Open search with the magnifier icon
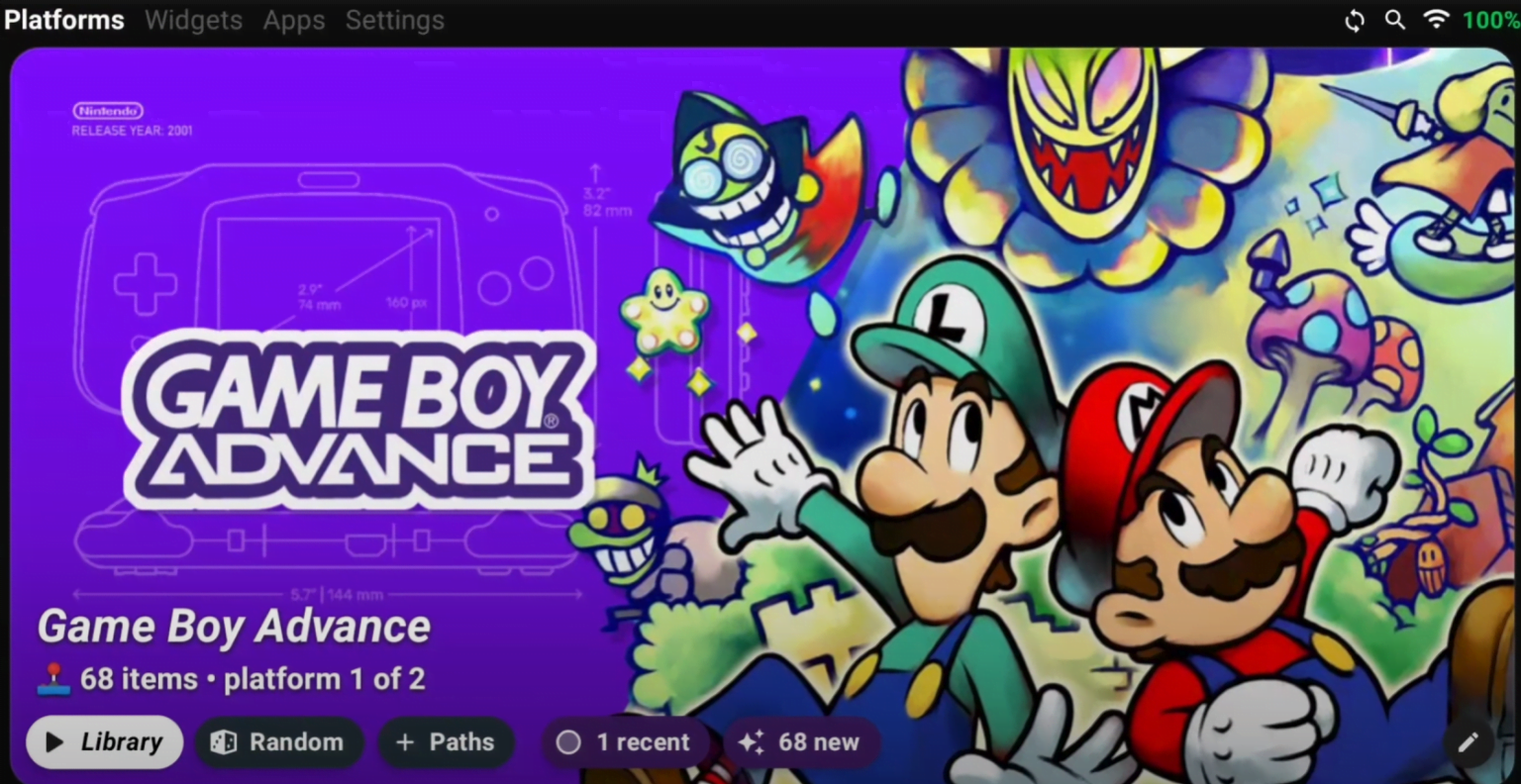This screenshot has height=784, width=1521. click(x=1394, y=20)
